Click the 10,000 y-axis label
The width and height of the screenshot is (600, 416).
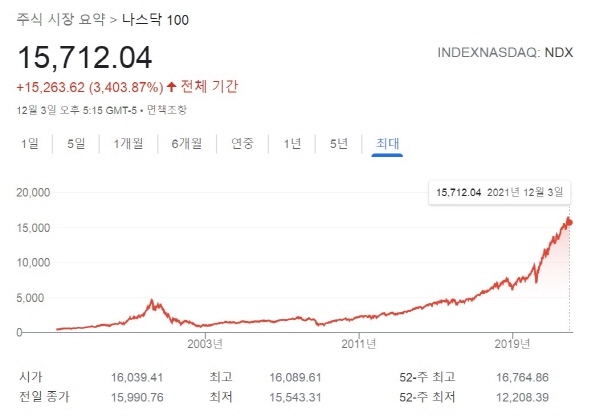tap(33, 263)
